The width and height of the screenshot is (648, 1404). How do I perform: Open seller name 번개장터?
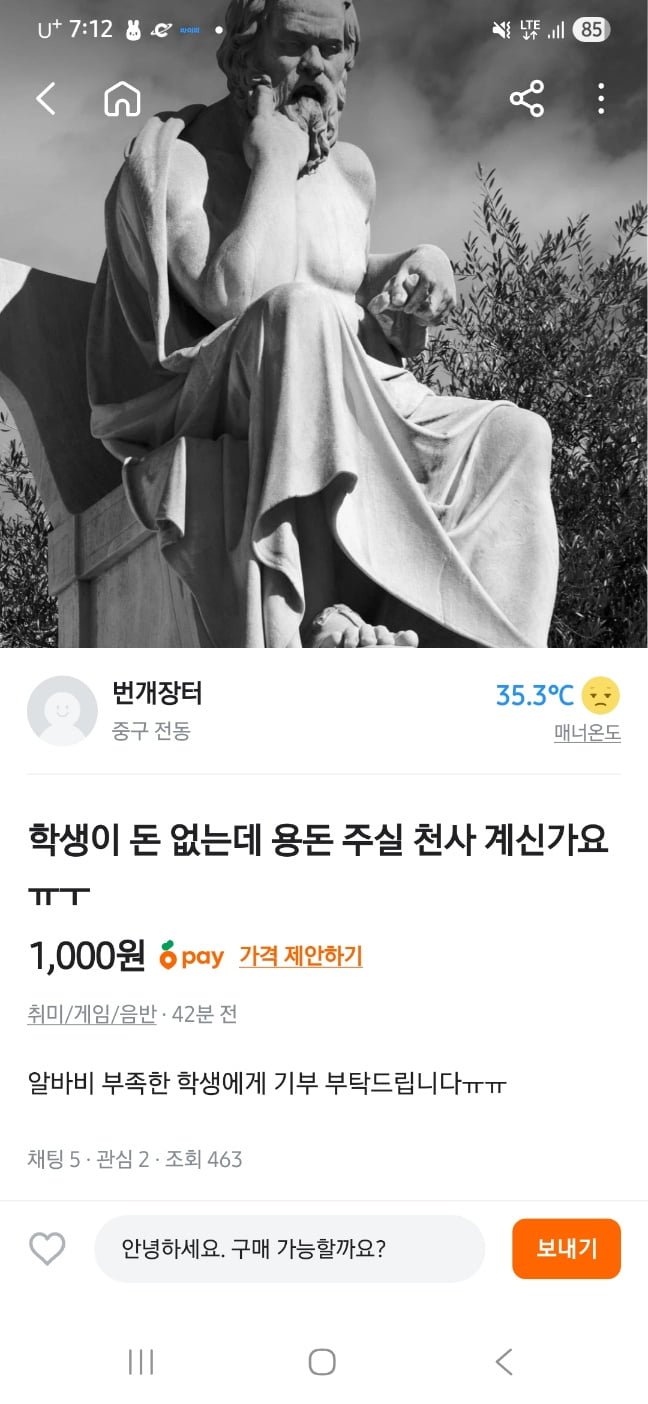[x=158, y=692]
